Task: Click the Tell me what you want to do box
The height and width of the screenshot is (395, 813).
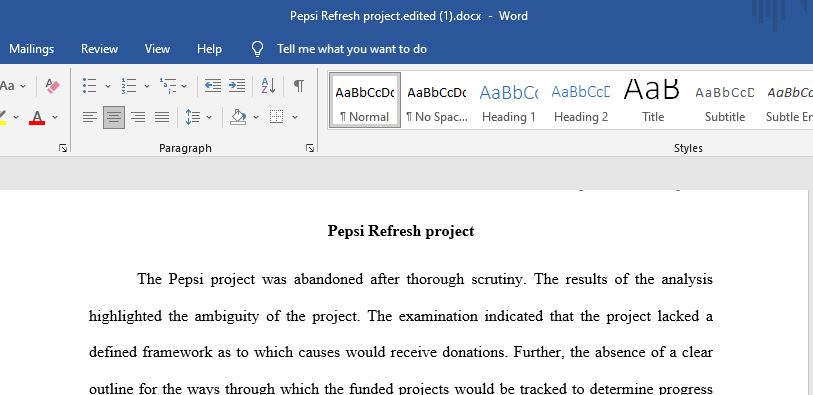Action: [x=352, y=49]
